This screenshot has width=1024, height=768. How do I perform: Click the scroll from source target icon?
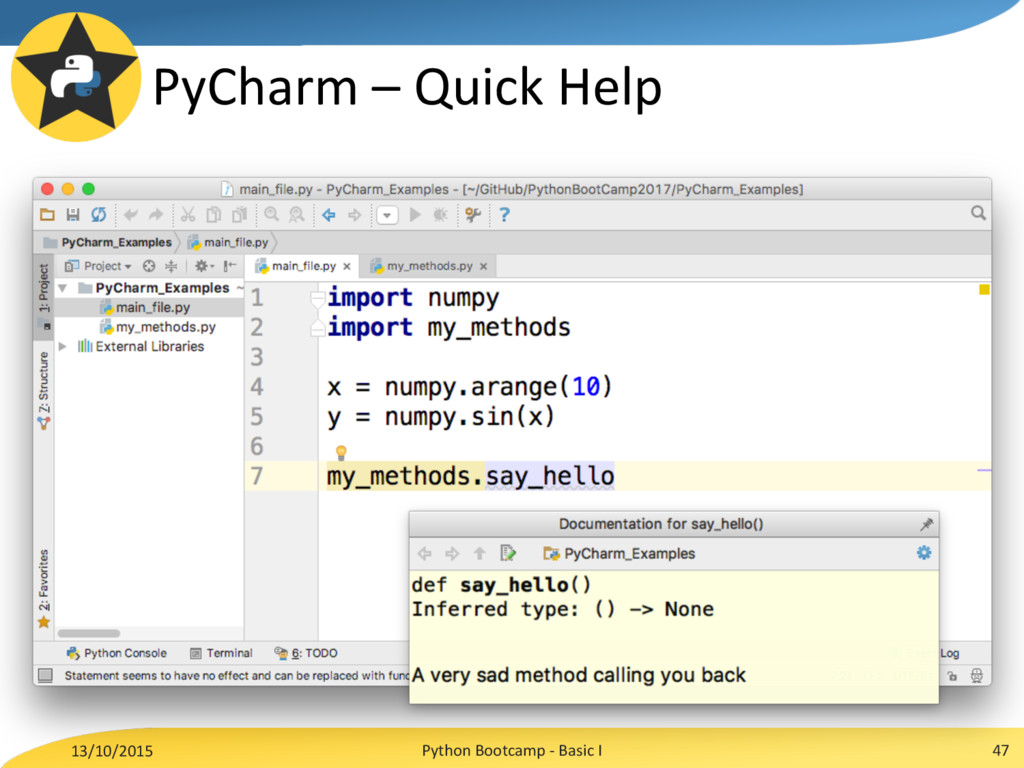tap(149, 266)
